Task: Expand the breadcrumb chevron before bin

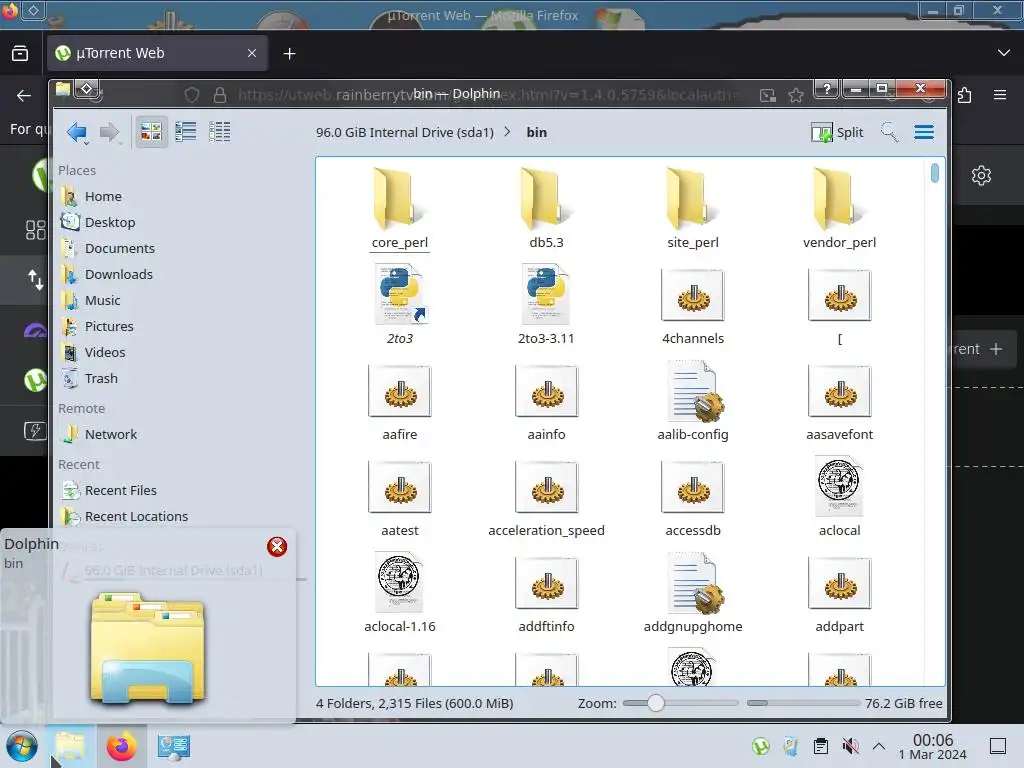Action: [507, 133]
